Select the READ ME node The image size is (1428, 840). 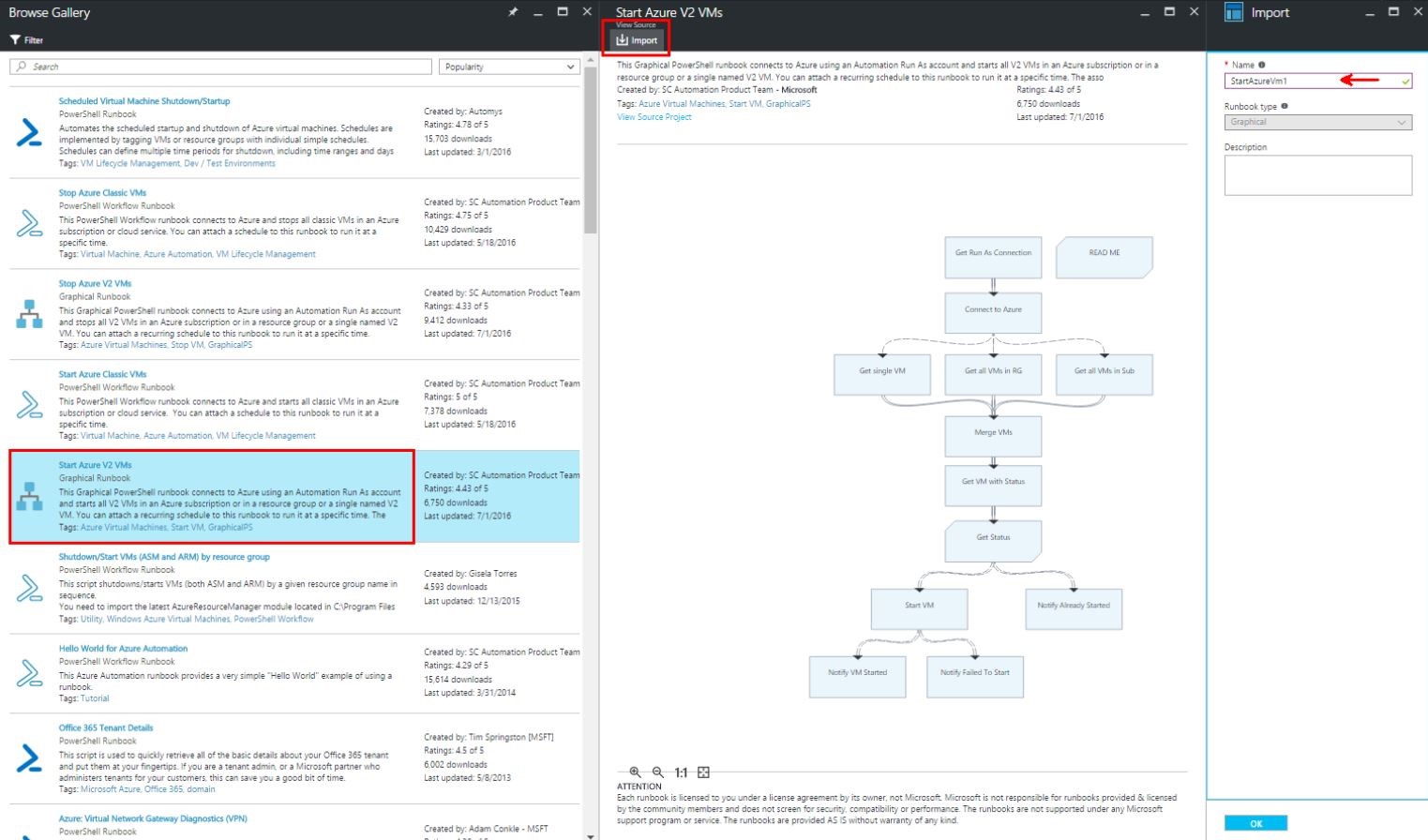click(1105, 257)
